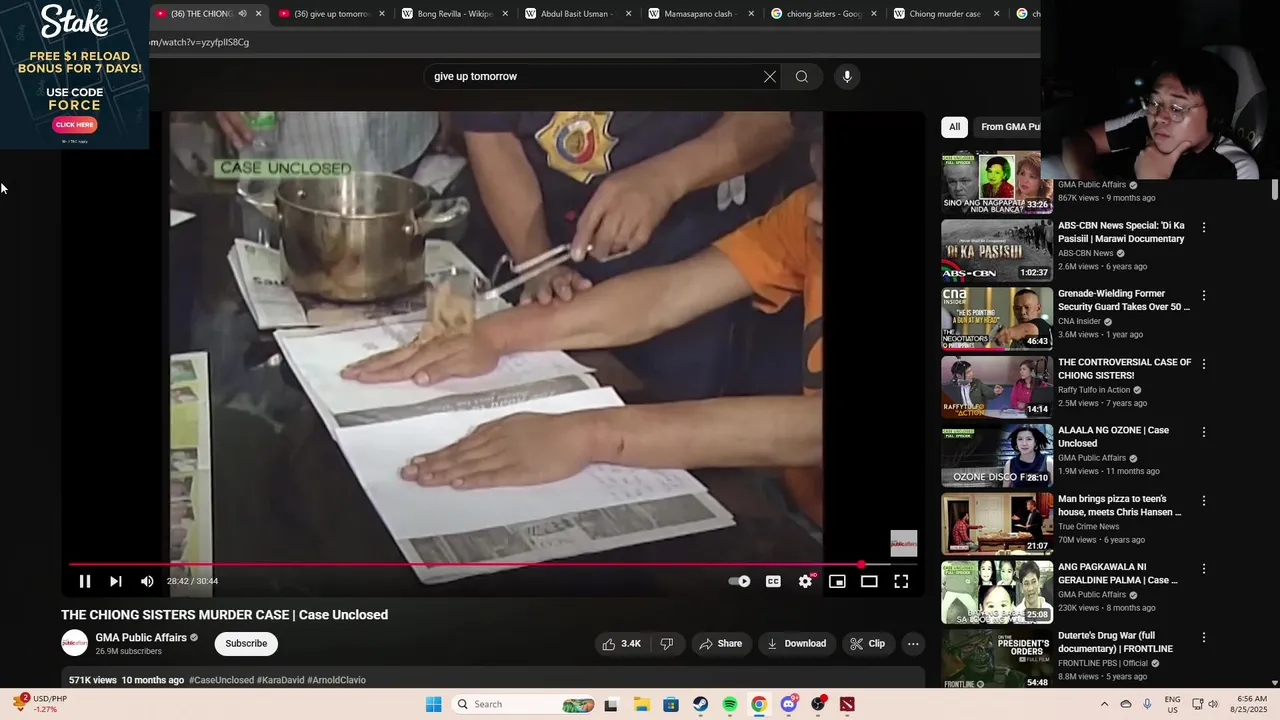Mute the video player volume
The height and width of the screenshot is (720, 1280).
click(147, 581)
